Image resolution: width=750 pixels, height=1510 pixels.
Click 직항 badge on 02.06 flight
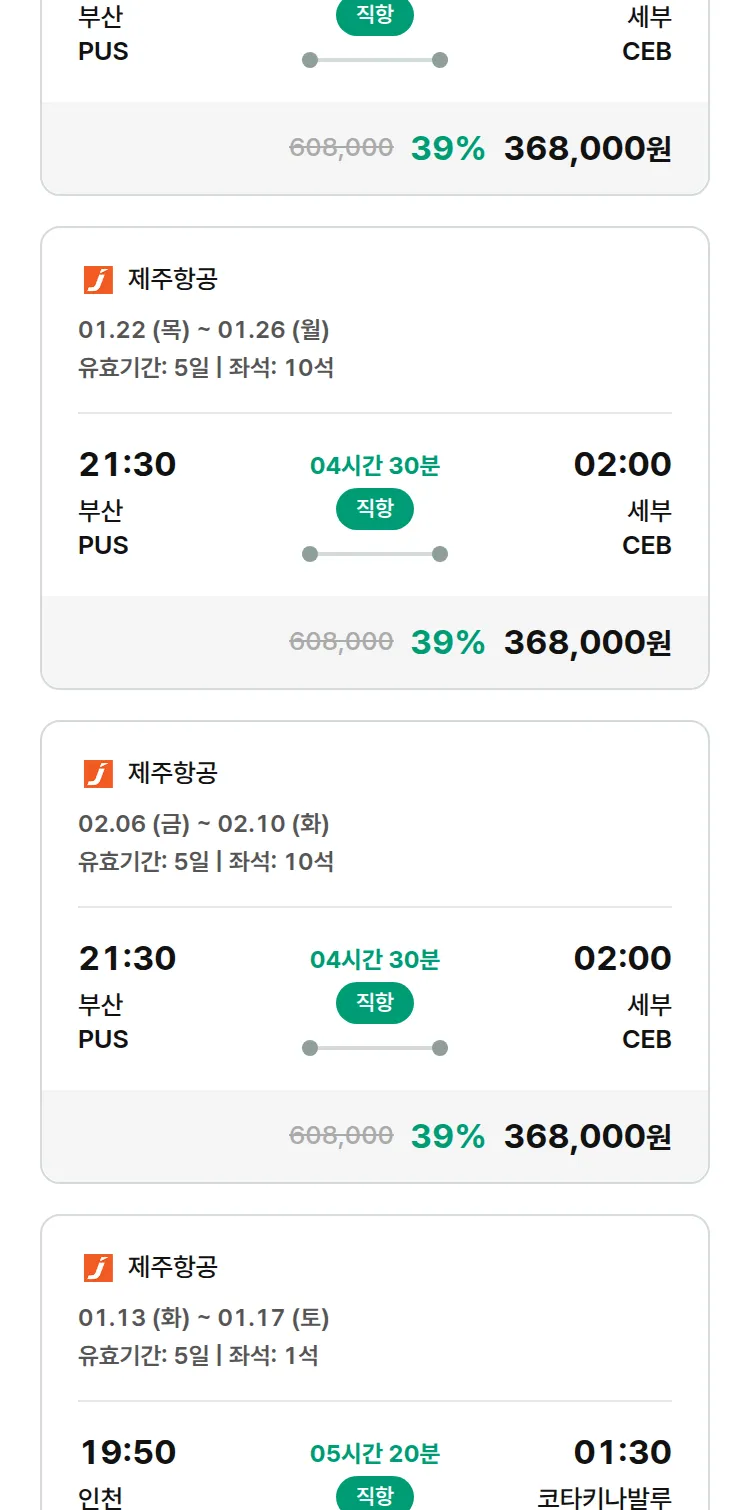coord(375,1003)
